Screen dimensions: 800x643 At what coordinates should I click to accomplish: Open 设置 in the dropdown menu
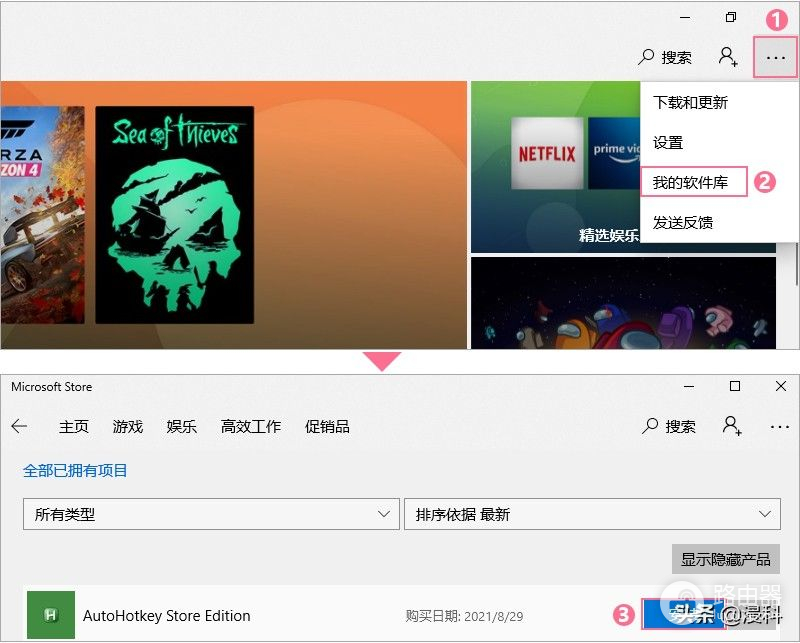click(x=668, y=142)
